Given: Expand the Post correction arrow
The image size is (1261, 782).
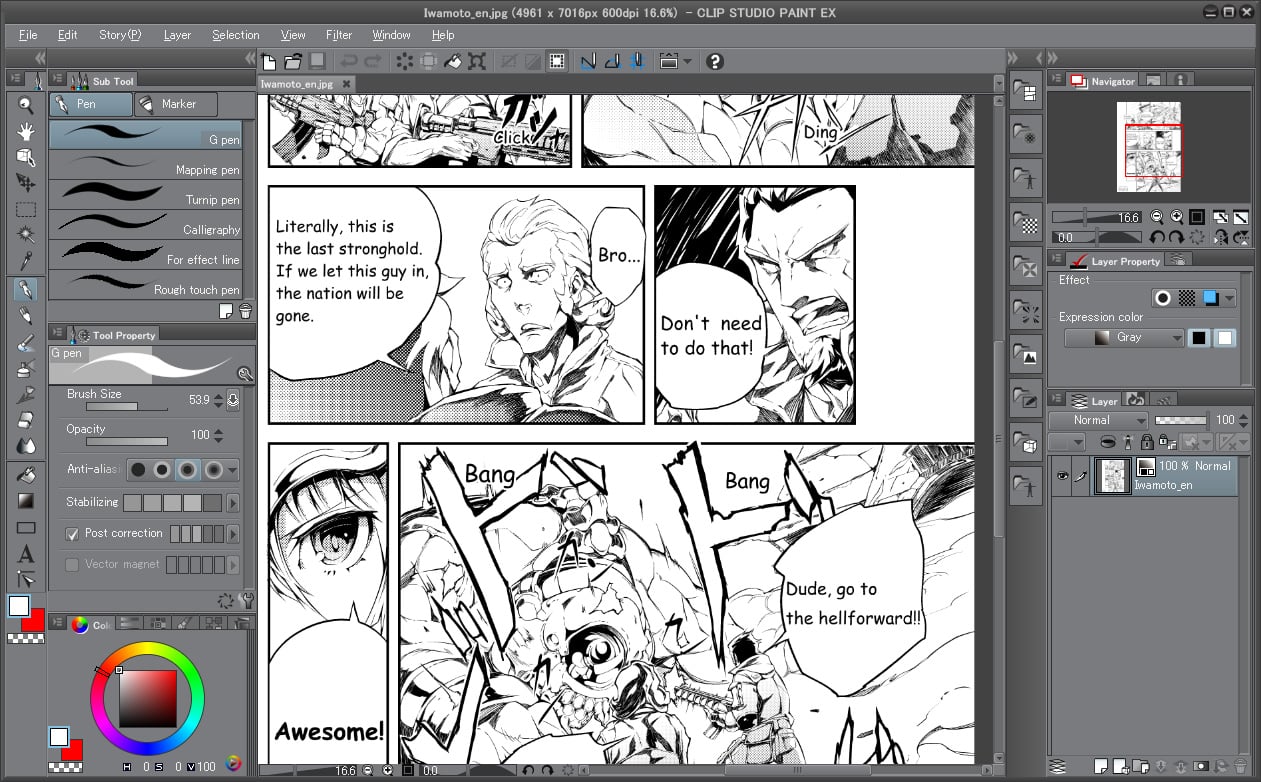Looking at the screenshot, I should [234, 534].
